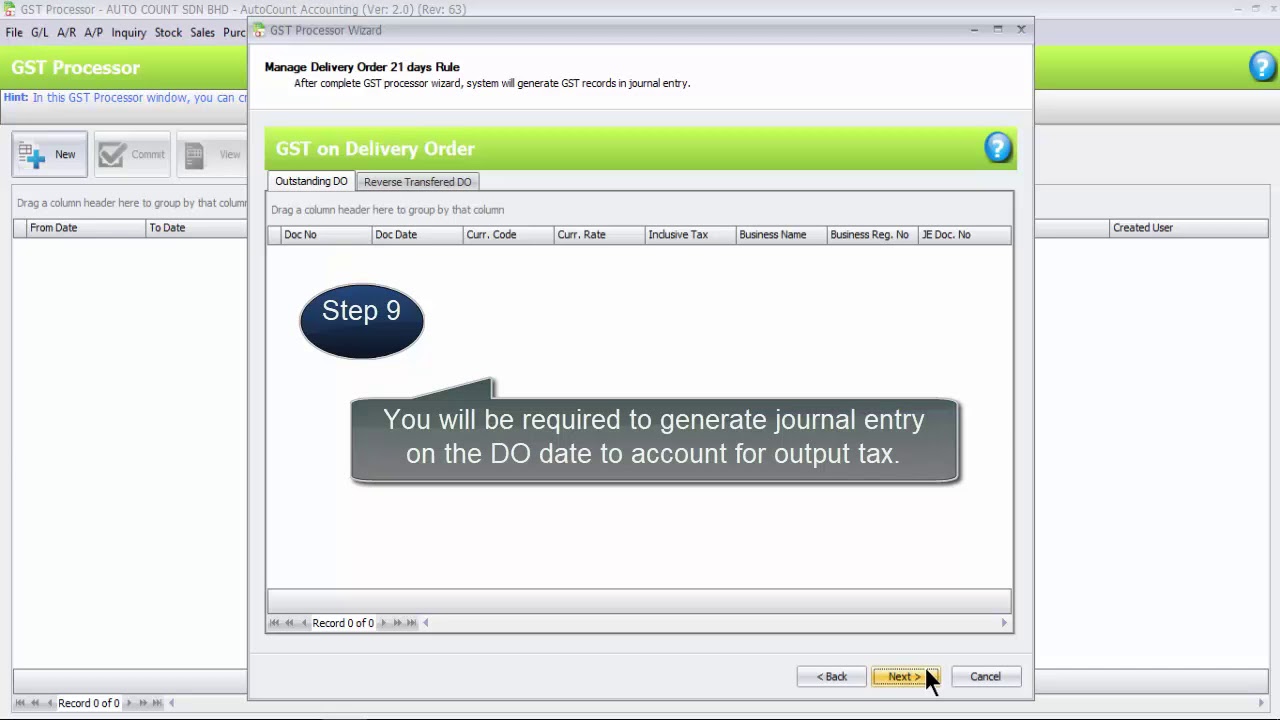Sort by the Business Reg. No column
1280x720 pixels.
tap(872, 234)
